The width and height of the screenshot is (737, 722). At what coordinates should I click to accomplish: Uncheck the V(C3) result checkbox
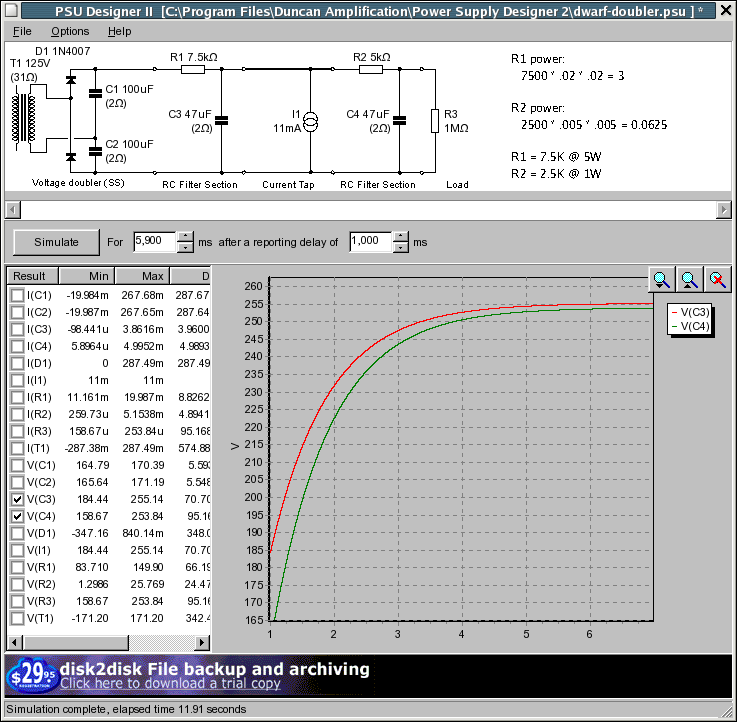[x=17, y=499]
